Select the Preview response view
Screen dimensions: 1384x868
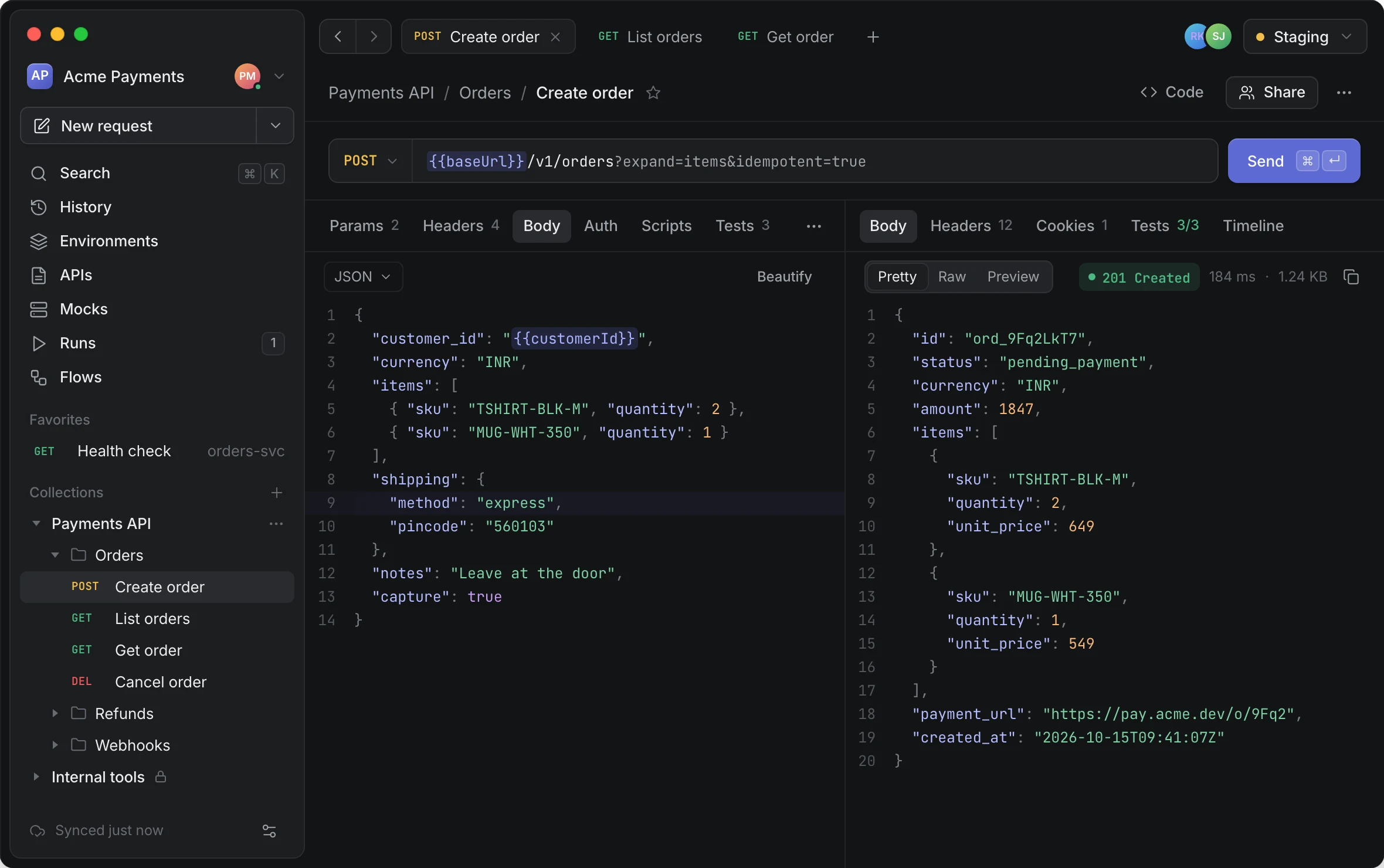point(1013,277)
